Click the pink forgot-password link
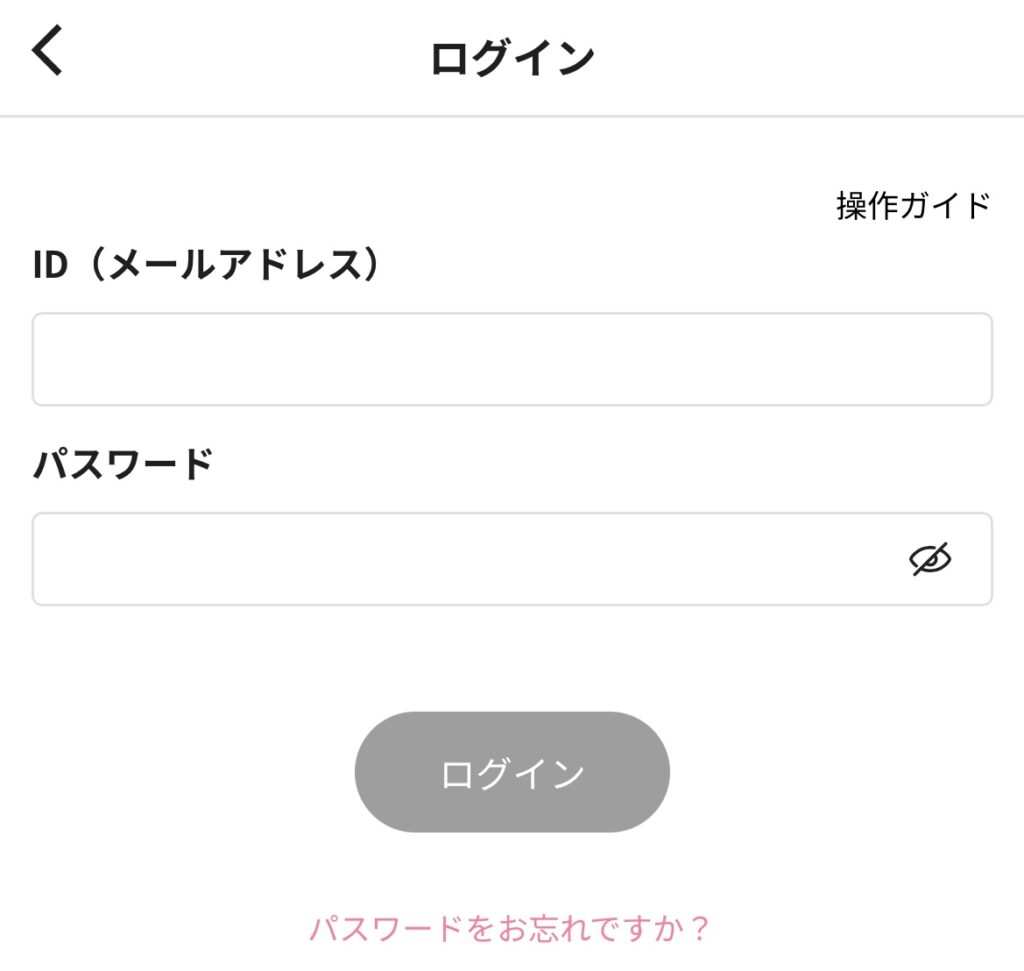Image resolution: width=1024 pixels, height=971 pixels. click(510, 928)
